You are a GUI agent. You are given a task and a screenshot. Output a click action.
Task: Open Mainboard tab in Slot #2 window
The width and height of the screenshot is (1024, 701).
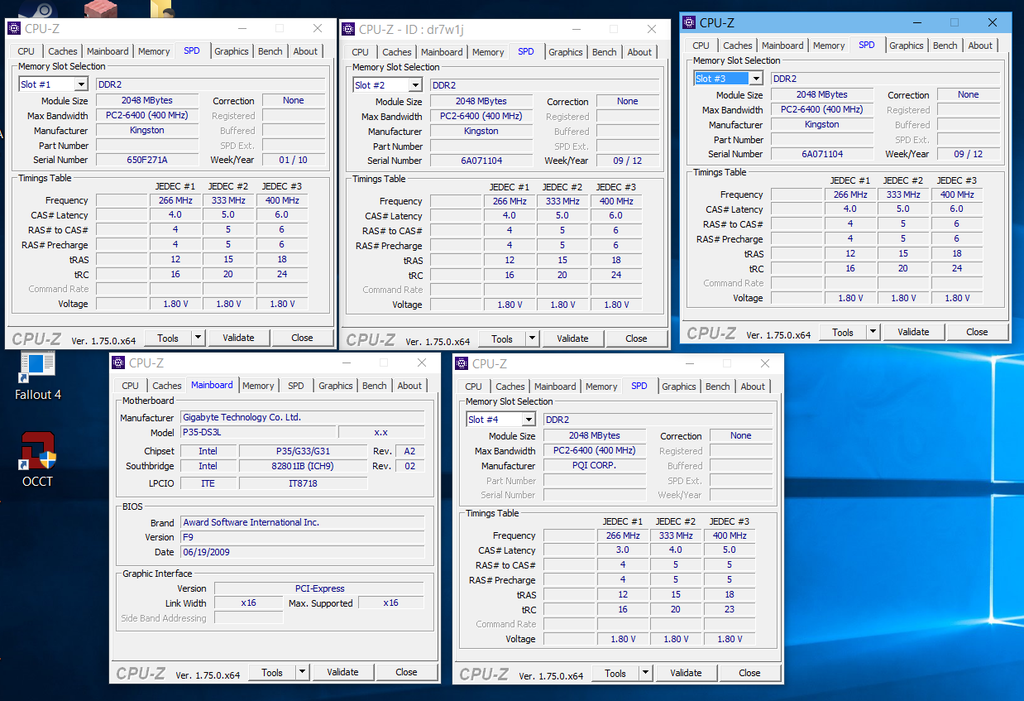441,52
